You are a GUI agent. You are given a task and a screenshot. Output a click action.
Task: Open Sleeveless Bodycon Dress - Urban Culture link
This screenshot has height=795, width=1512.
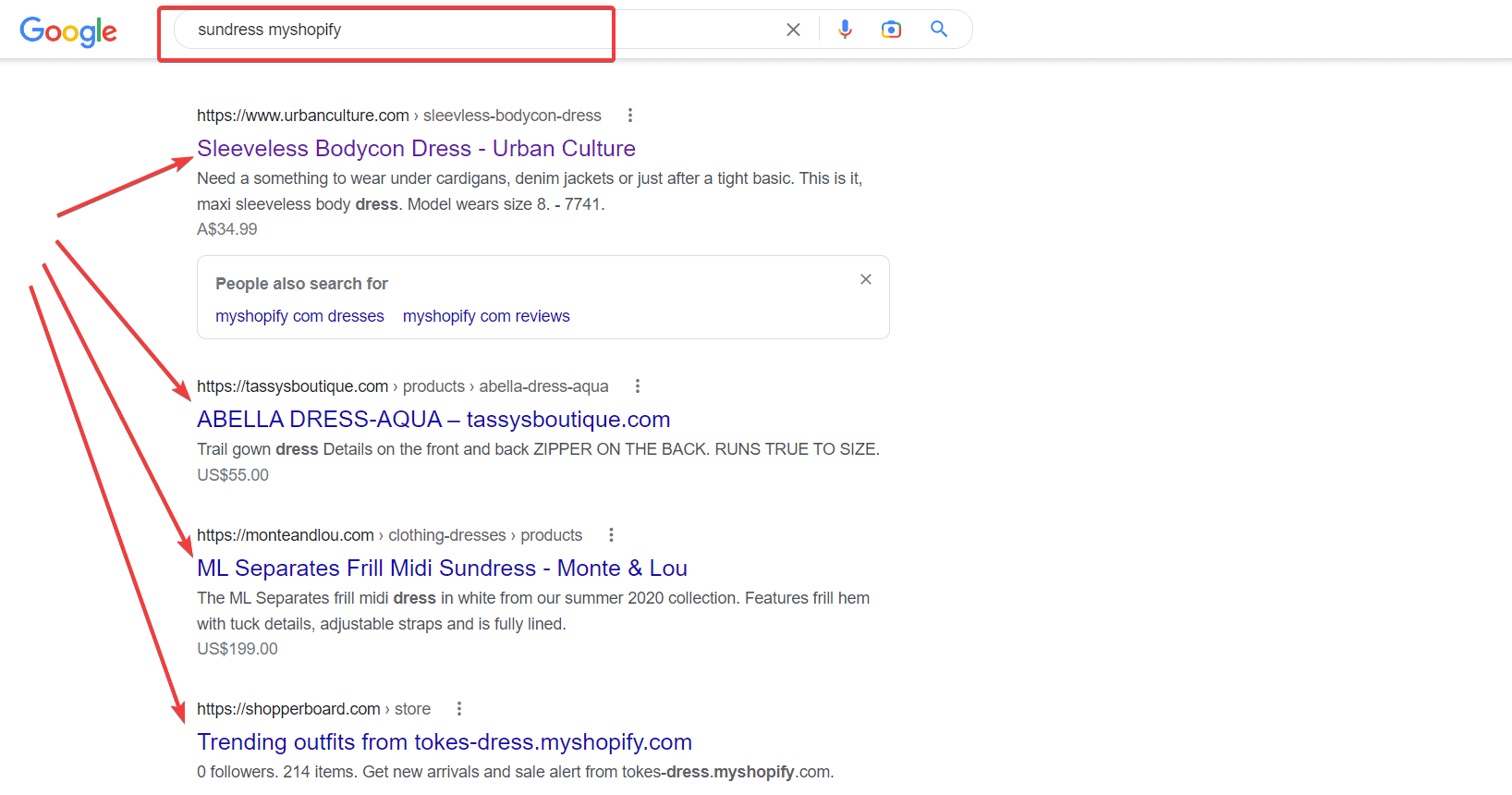tap(416, 149)
